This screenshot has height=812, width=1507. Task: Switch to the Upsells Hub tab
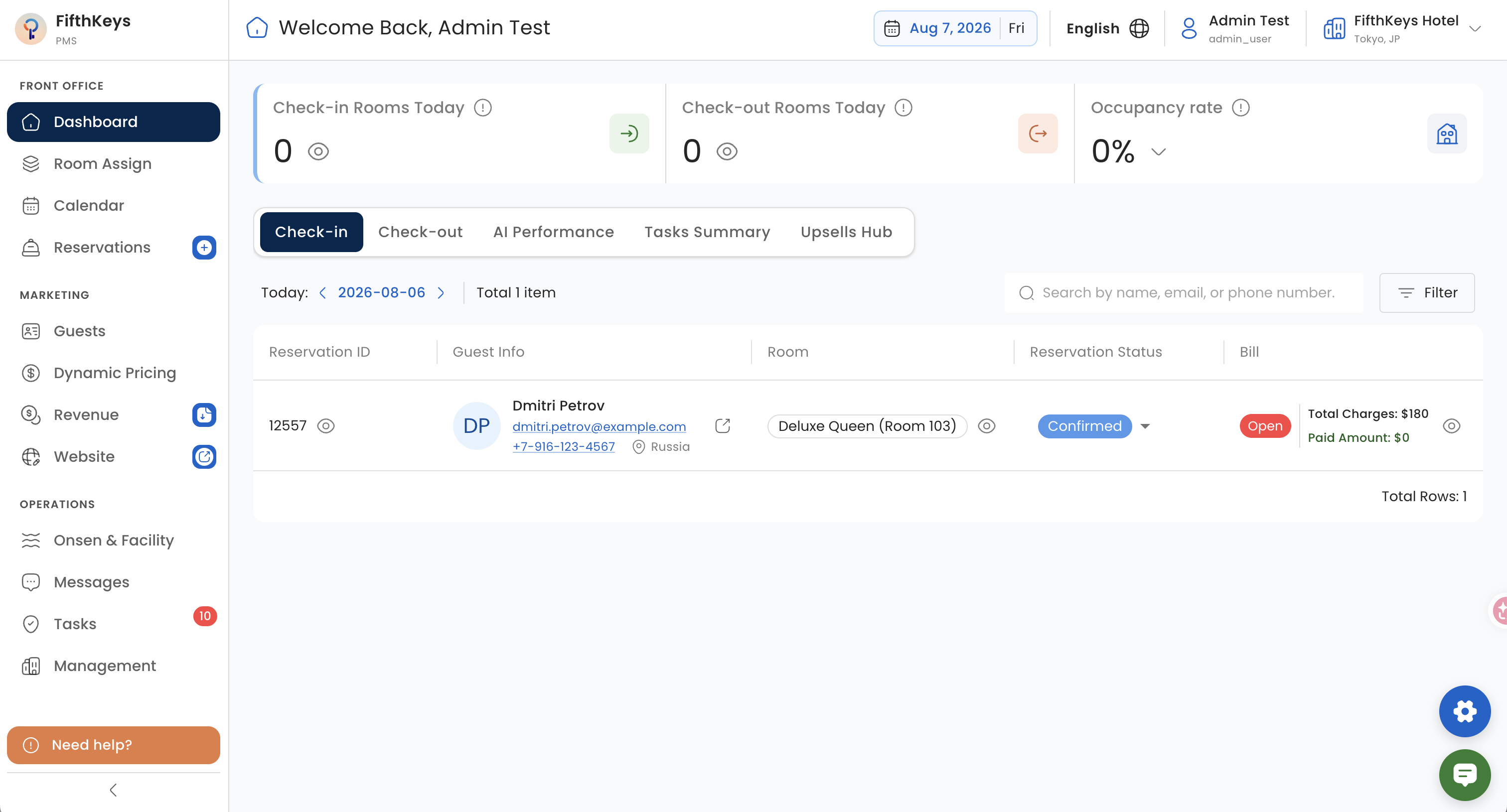point(846,232)
